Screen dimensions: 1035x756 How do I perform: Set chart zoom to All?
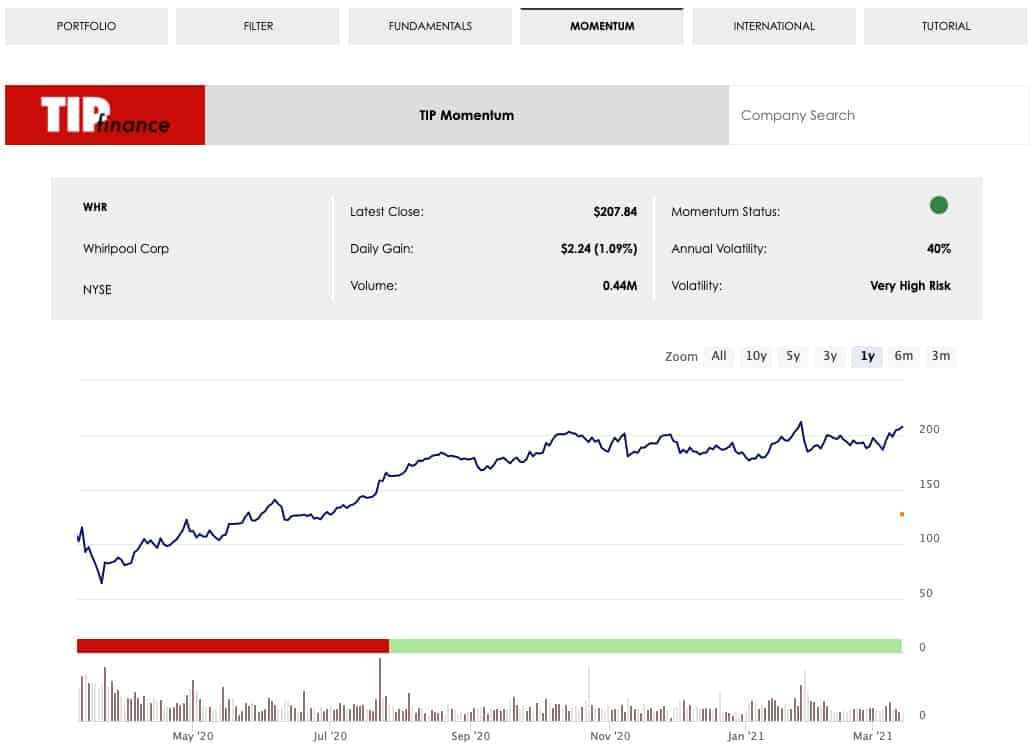pos(719,356)
